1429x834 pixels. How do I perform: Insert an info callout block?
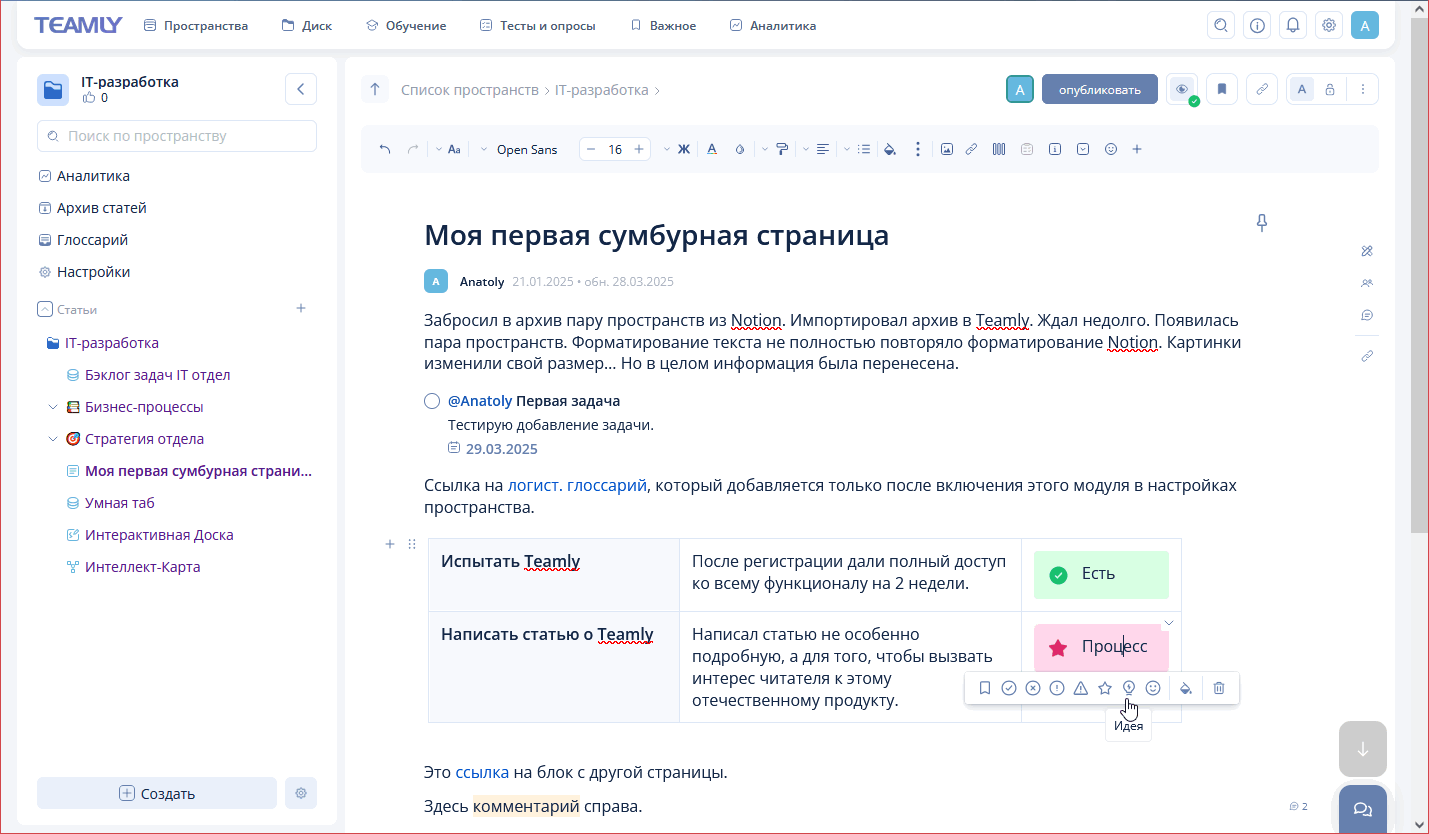click(1055, 150)
